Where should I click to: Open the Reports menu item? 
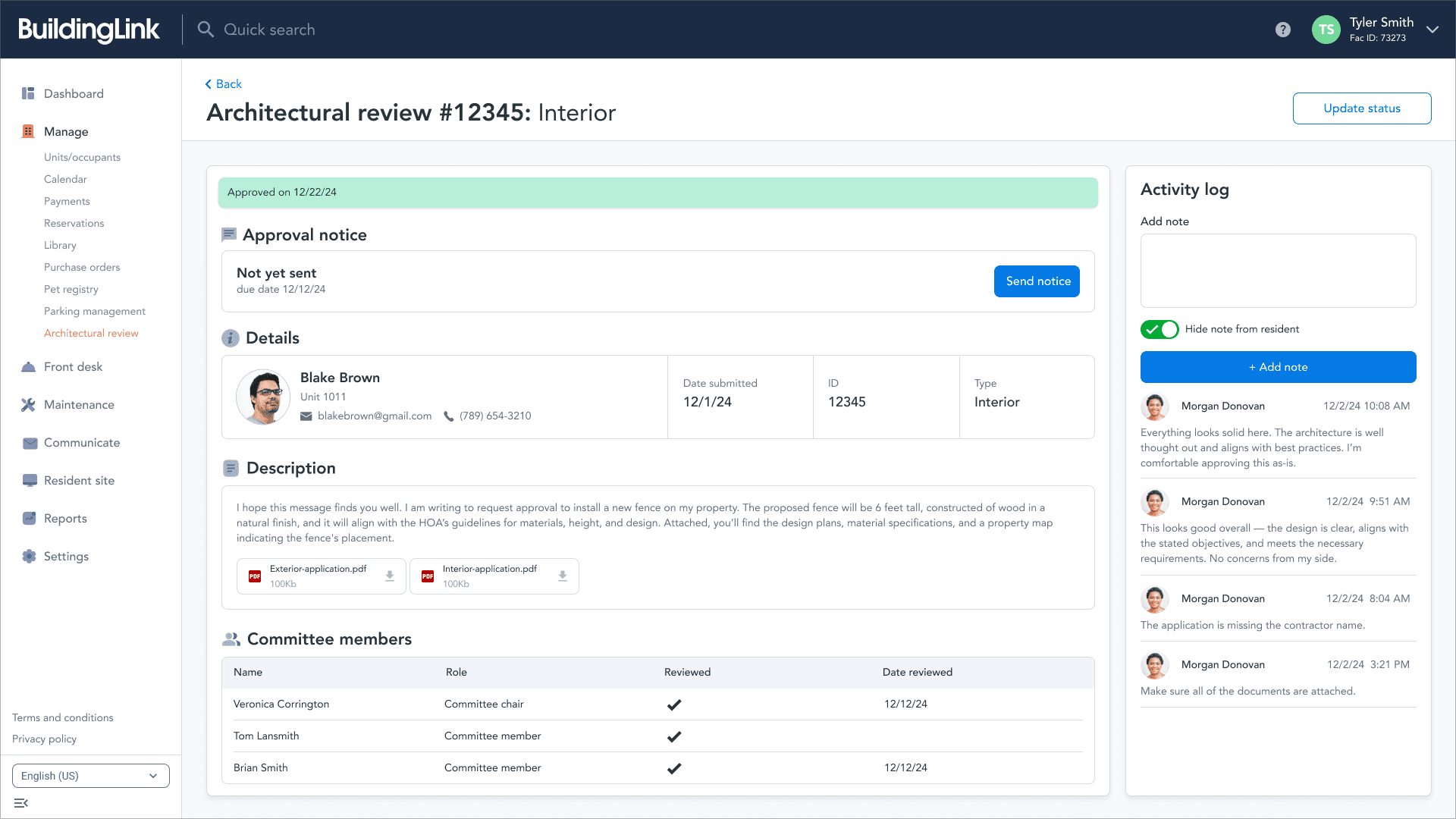pos(65,519)
